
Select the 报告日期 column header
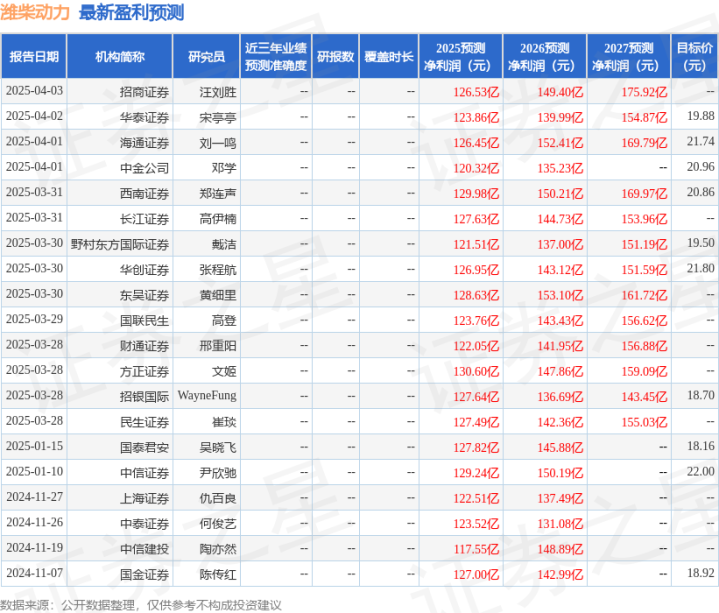coord(34,57)
